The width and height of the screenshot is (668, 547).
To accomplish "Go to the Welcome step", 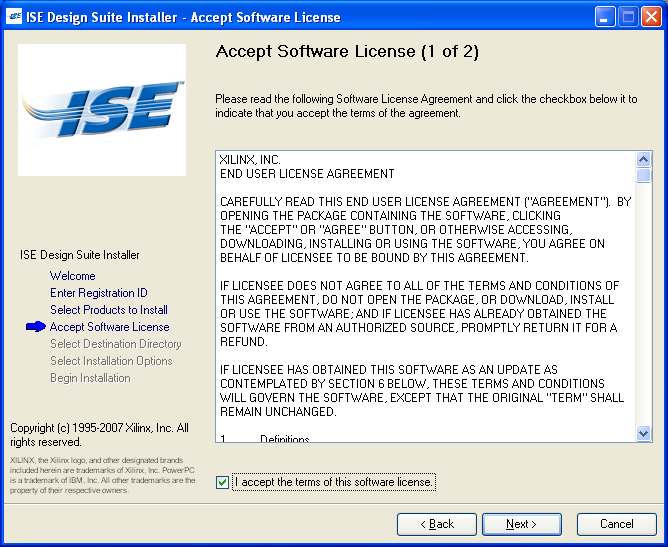I will coord(73,276).
